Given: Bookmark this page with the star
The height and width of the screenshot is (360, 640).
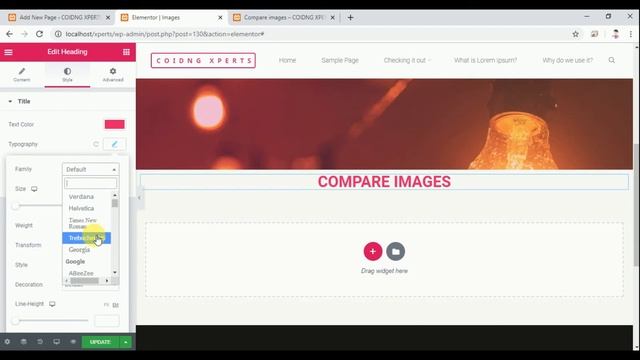Looking at the screenshot, I should coord(576,34).
